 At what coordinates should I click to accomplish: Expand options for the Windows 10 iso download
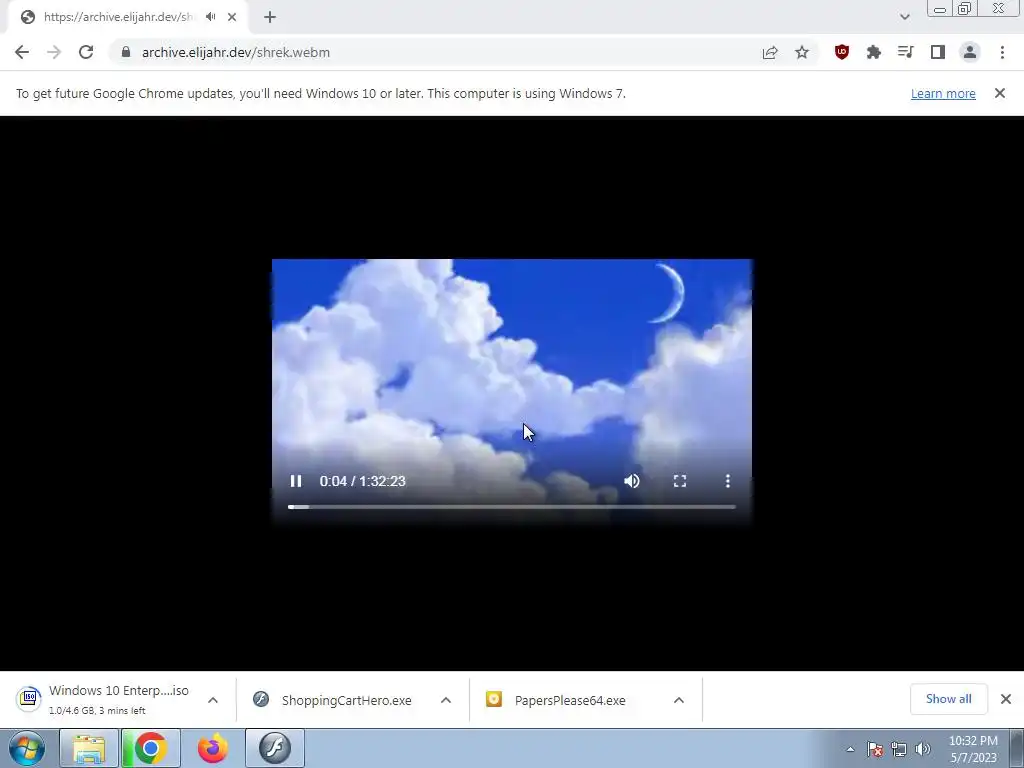(213, 700)
